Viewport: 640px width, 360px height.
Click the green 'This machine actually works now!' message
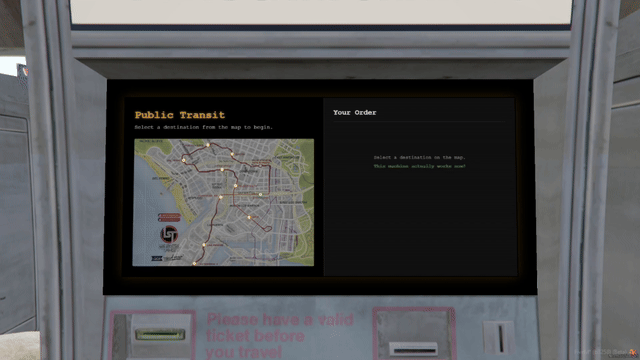click(x=419, y=166)
